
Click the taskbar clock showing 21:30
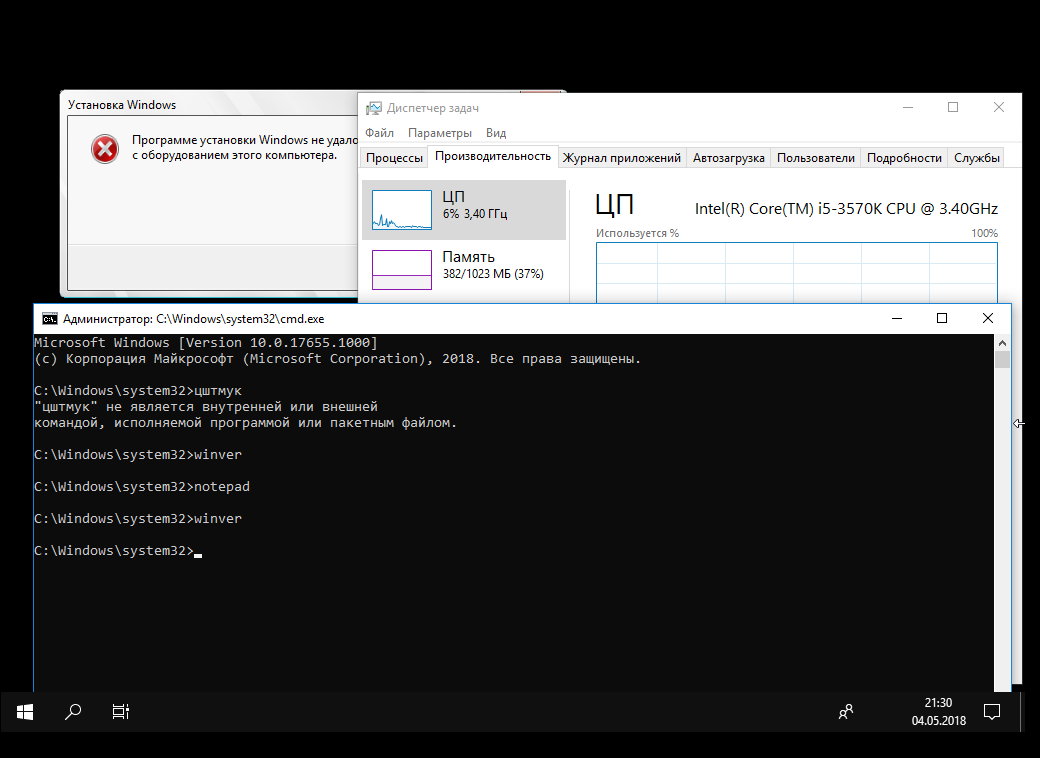tap(938, 712)
